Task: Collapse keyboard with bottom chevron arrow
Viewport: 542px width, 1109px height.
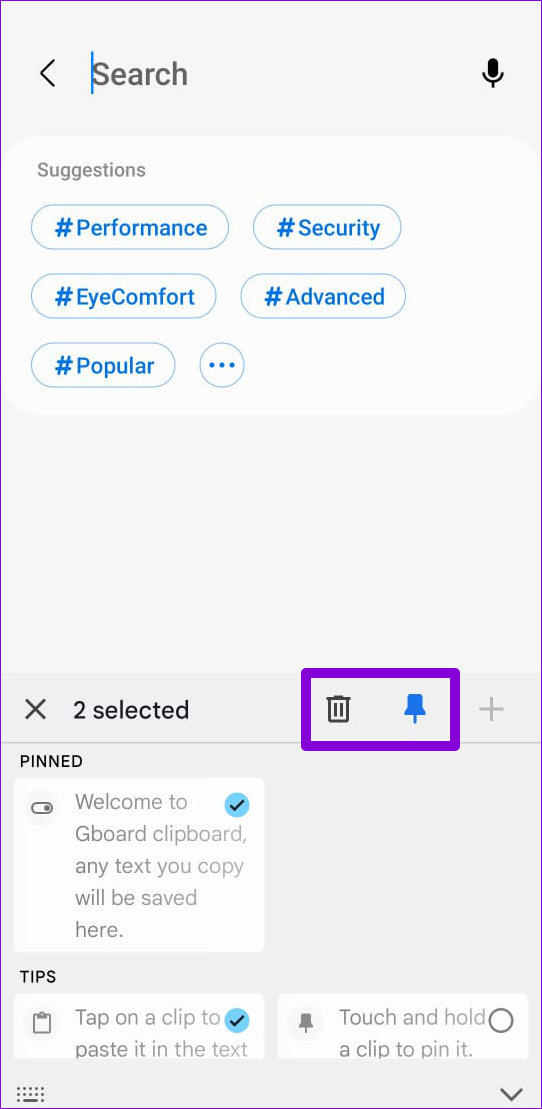Action: [511, 1094]
